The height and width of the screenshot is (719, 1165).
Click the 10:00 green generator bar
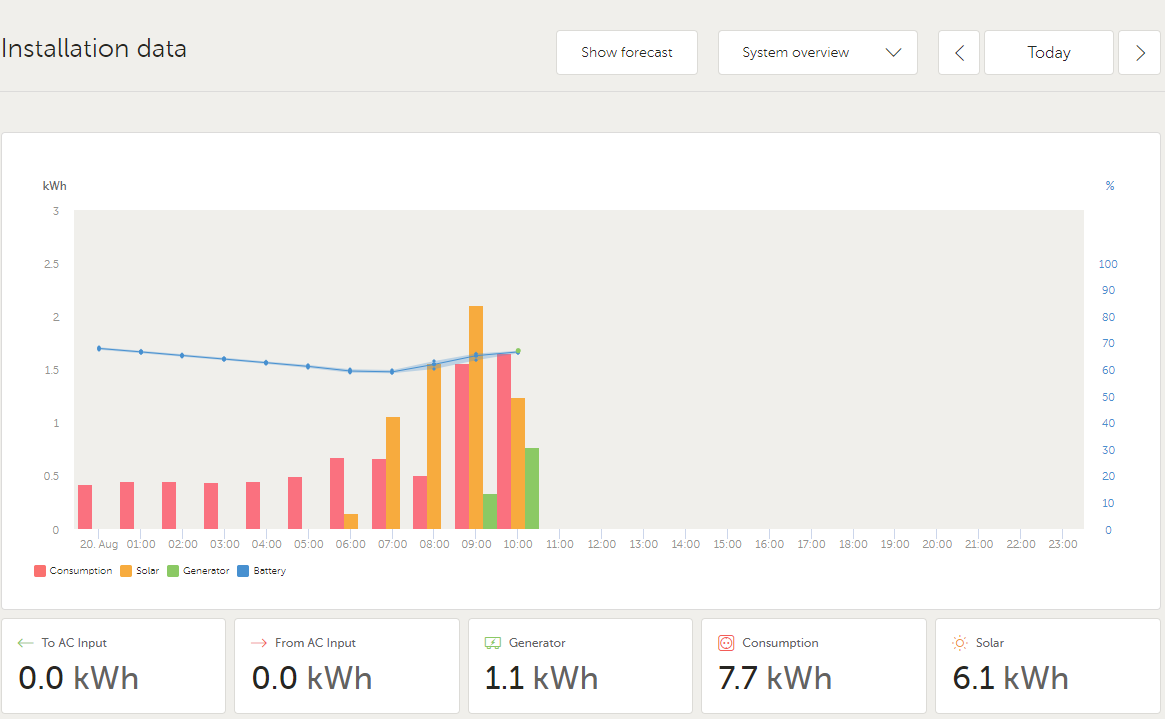[x=532, y=488]
